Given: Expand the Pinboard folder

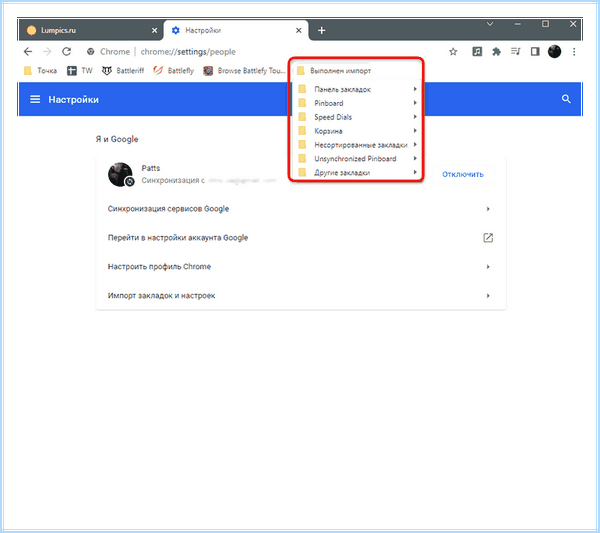Looking at the screenshot, I should (x=357, y=103).
